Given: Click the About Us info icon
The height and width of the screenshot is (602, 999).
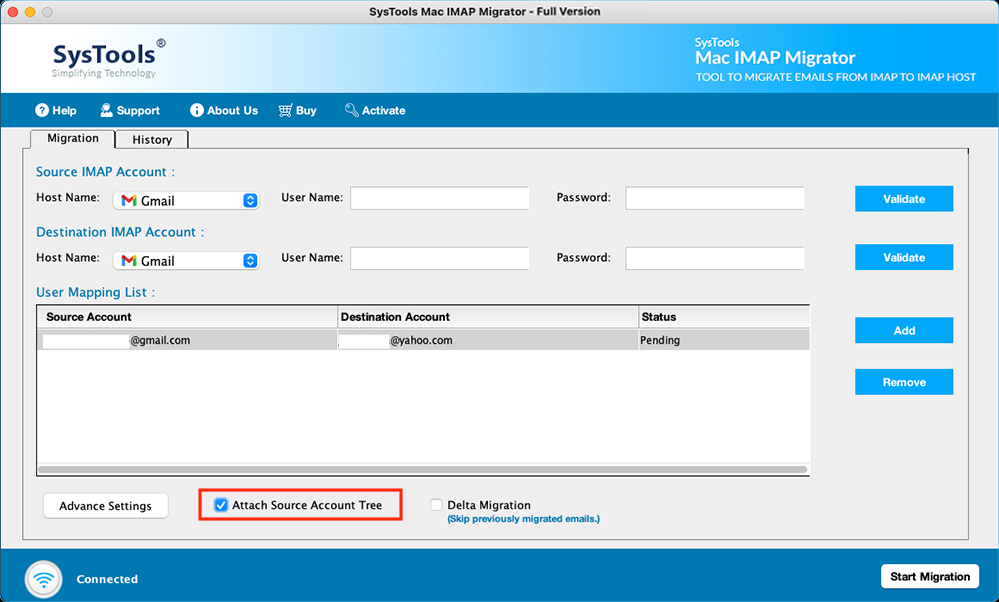Looking at the screenshot, I should pyautogui.click(x=196, y=110).
